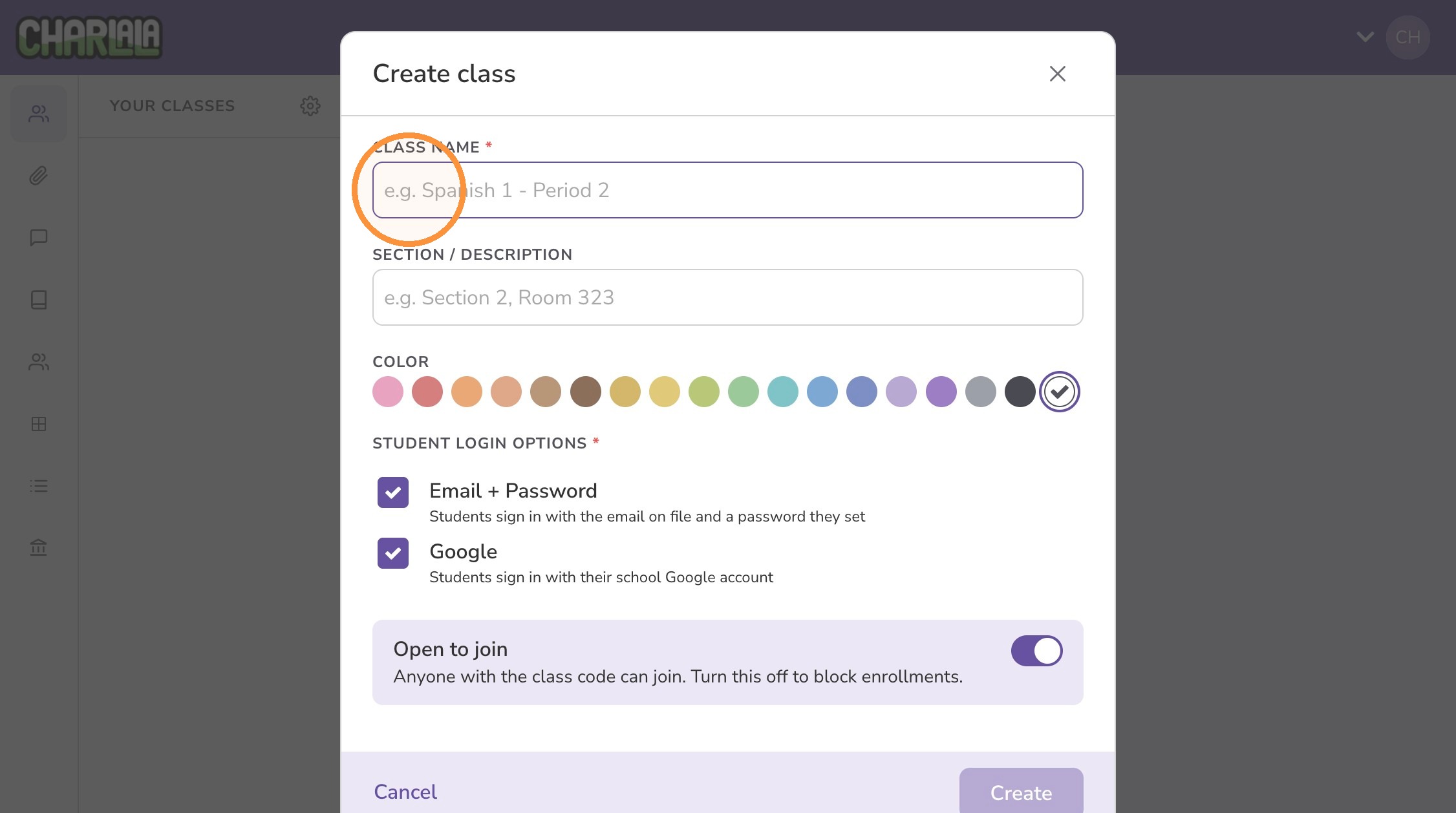
Task: Click Cancel in the dialog
Action: click(405, 792)
